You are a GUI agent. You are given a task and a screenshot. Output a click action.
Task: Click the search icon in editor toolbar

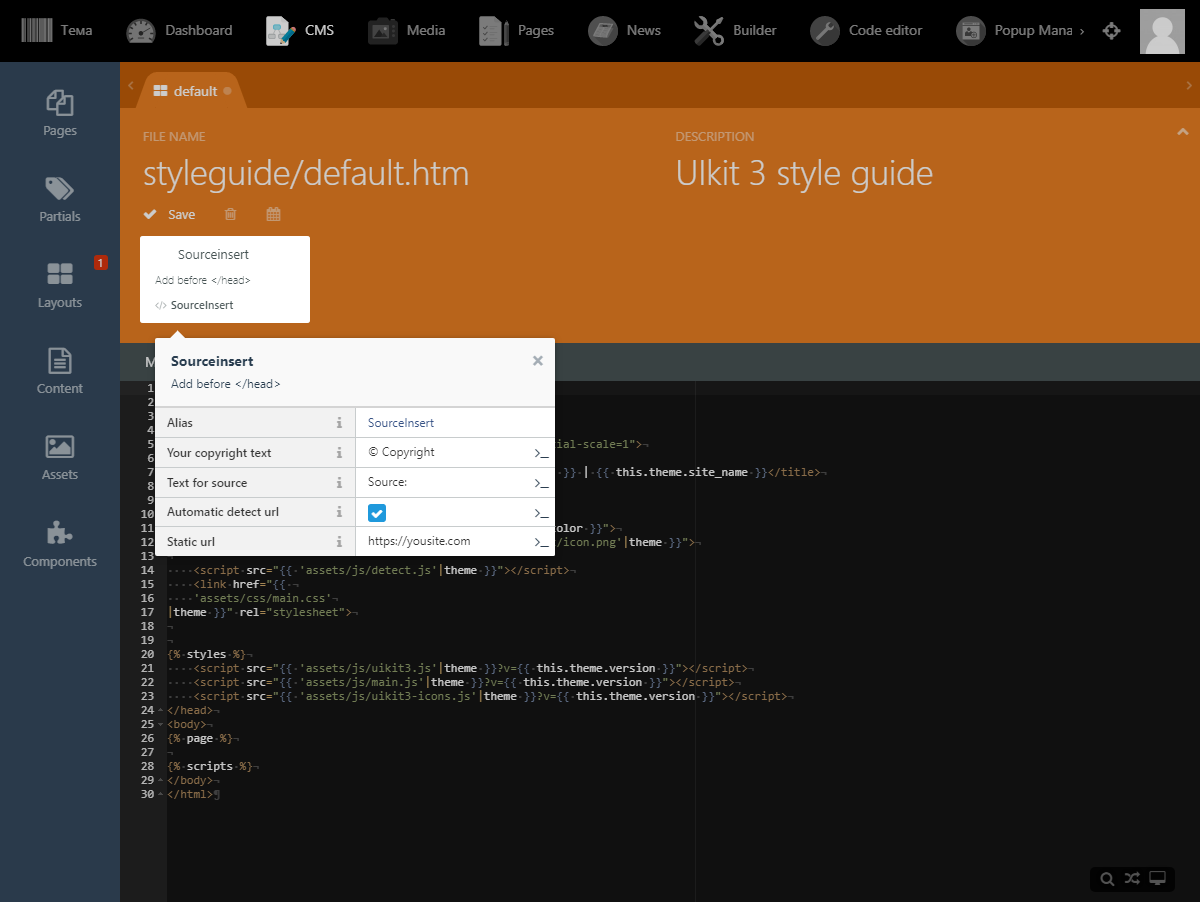coord(1107,879)
